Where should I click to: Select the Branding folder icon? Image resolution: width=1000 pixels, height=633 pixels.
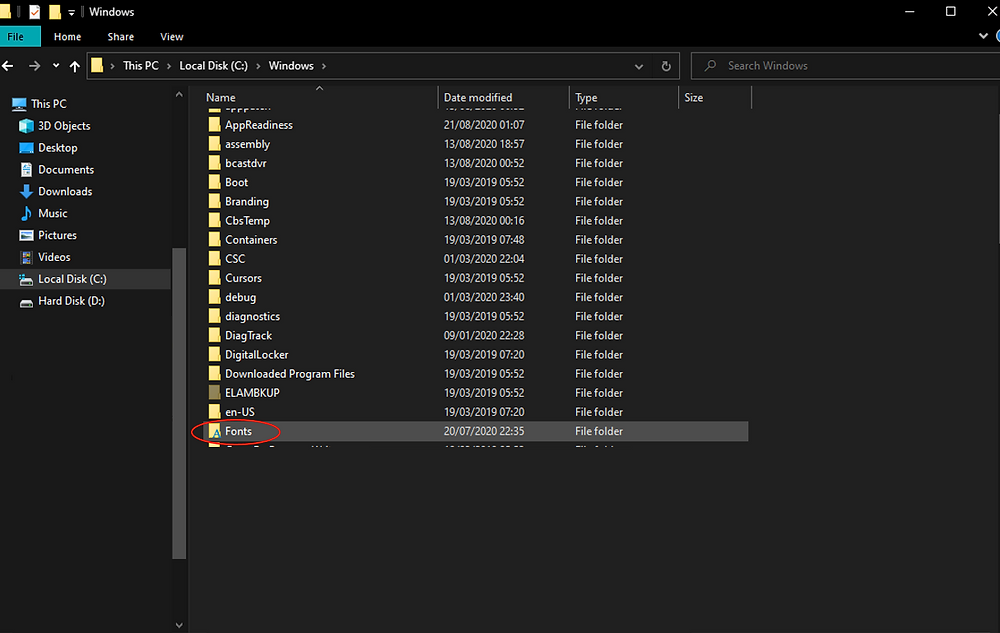(215, 201)
